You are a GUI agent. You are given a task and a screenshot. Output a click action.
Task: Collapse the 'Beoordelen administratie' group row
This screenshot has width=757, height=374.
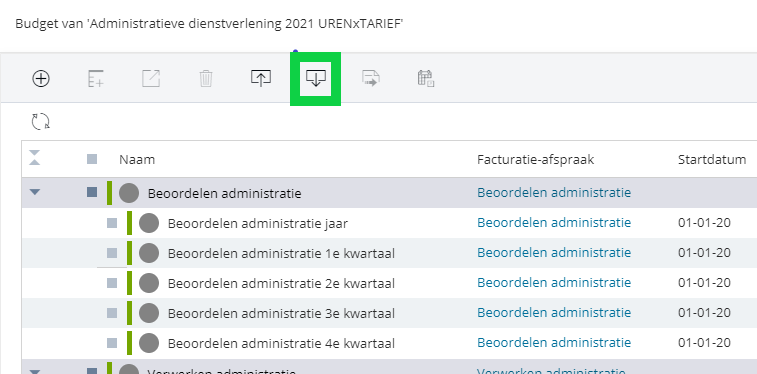[34, 192]
